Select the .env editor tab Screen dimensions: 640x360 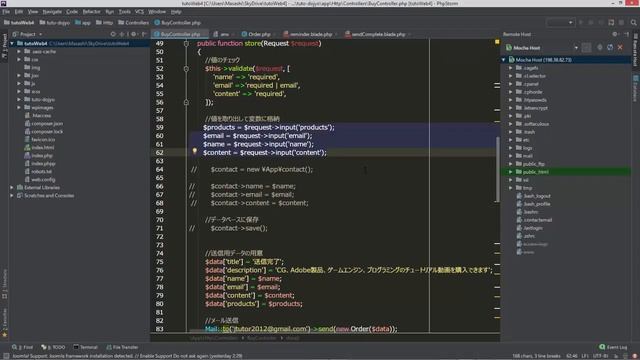(x=224, y=34)
